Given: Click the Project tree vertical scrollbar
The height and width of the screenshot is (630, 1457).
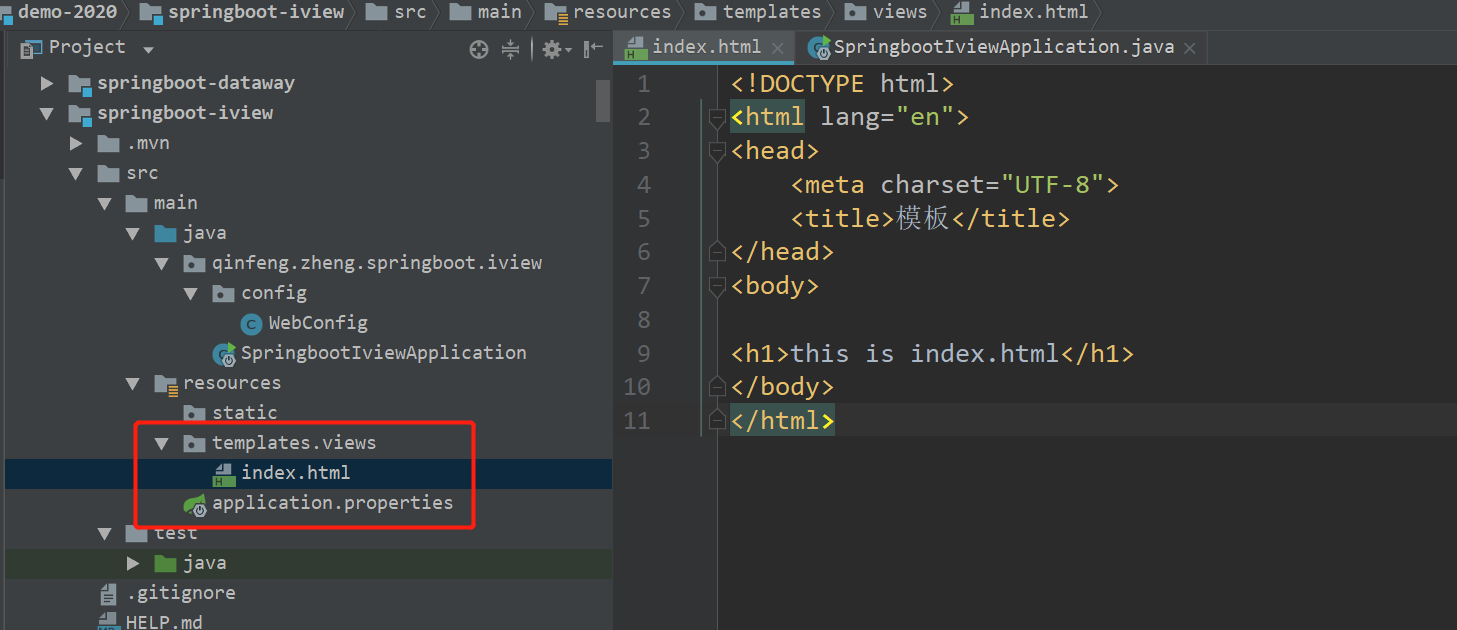Looking at the screenshot, I should click(x=603, y=100).
